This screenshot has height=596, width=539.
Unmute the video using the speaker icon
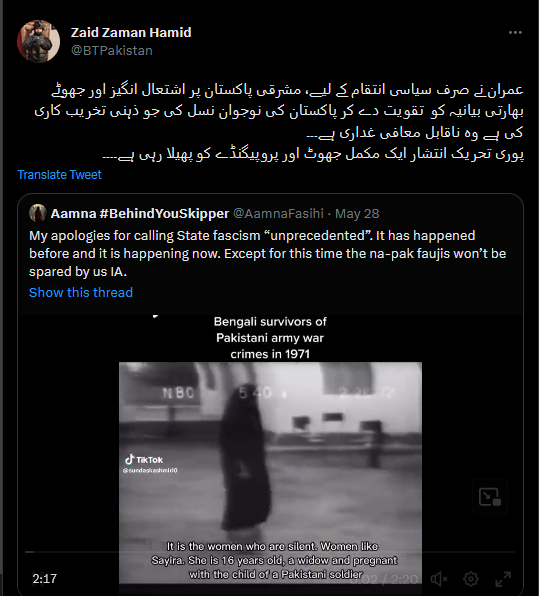pyautogui.click(x=439, y=579)
